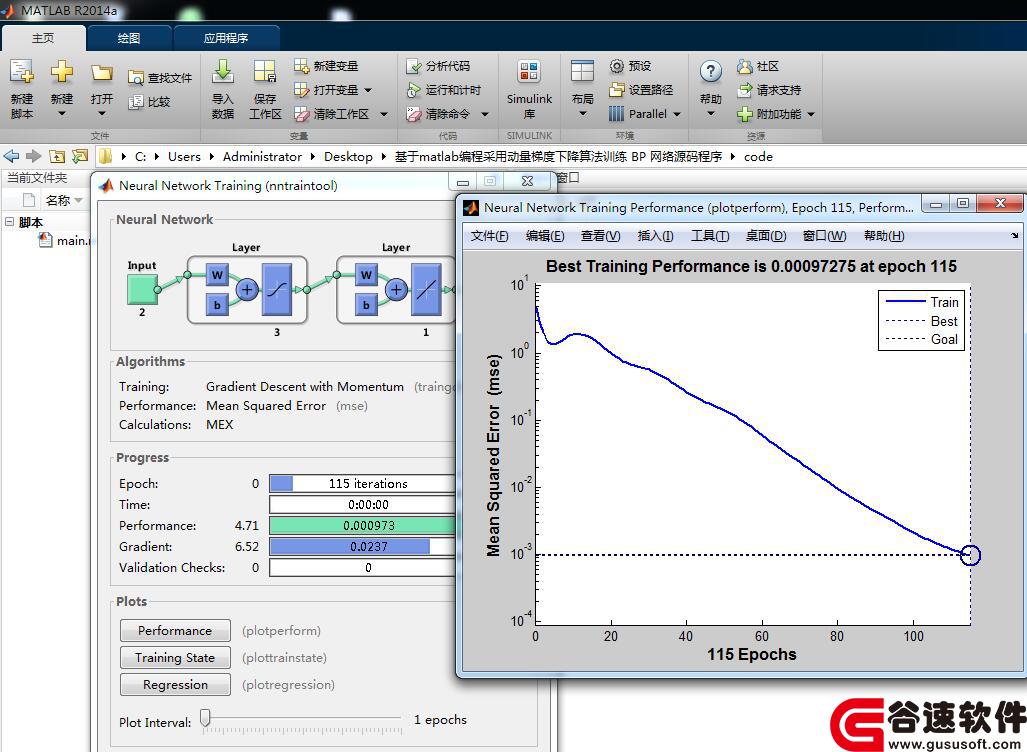Click the Regression plot button
The image size is (1027, 752).
175,685
